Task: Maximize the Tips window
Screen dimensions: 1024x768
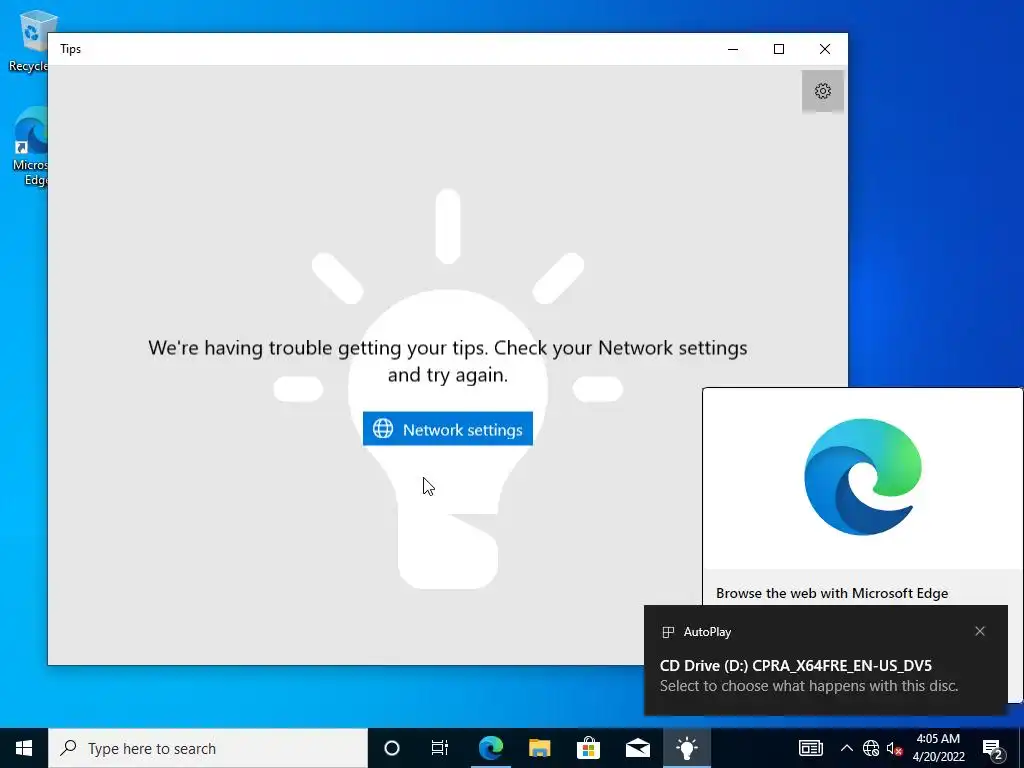Action: pos(778,49)
